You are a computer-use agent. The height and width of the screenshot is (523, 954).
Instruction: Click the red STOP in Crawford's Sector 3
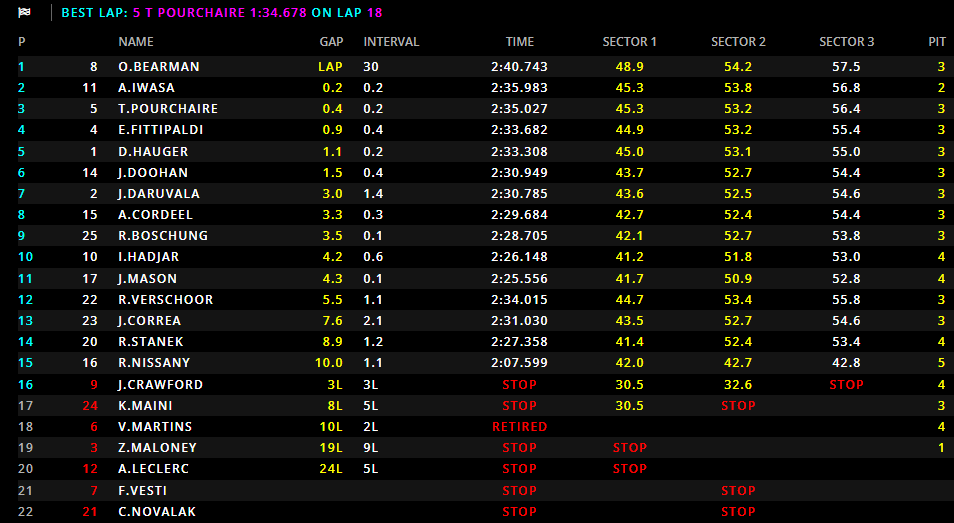(846, 385)
